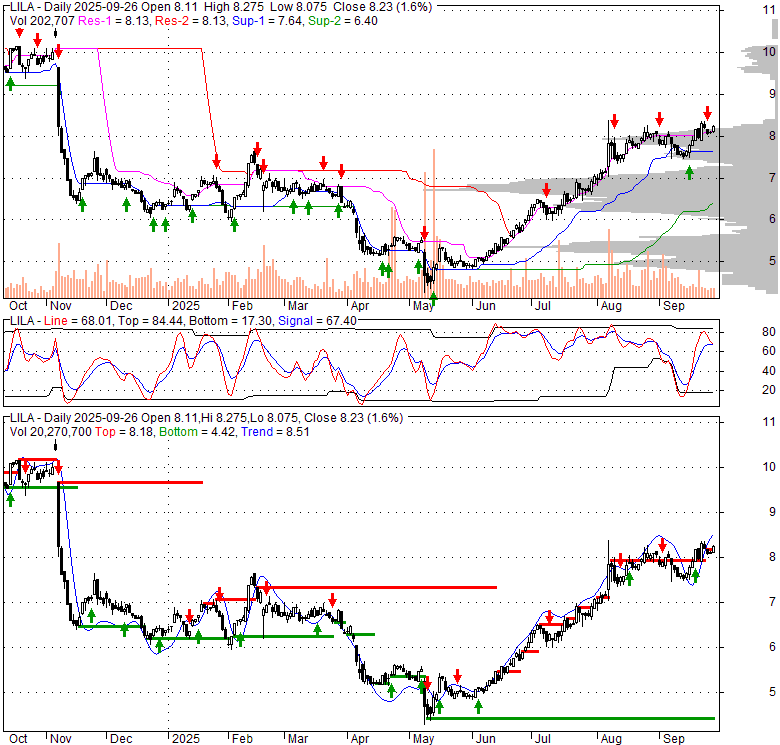
Task: Click the 'Sep' label on bottom chart axis
Action: 674,739
